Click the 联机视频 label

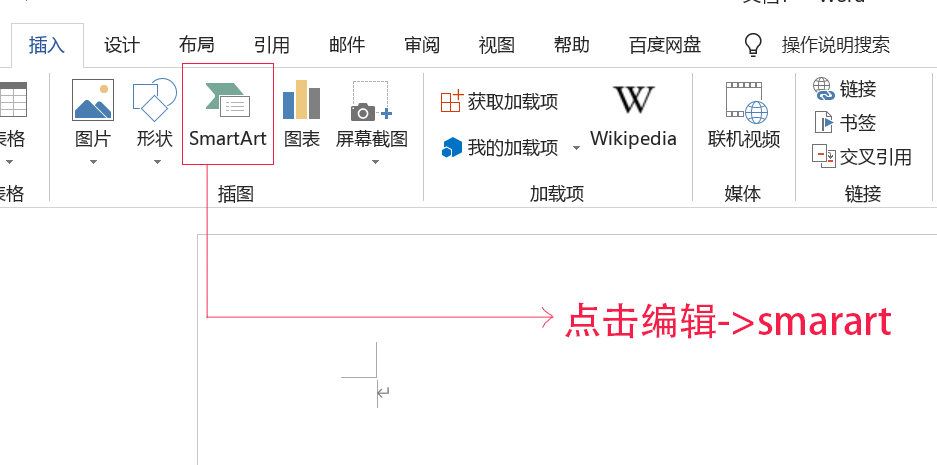pyautogui.click(x=744, y=139)
